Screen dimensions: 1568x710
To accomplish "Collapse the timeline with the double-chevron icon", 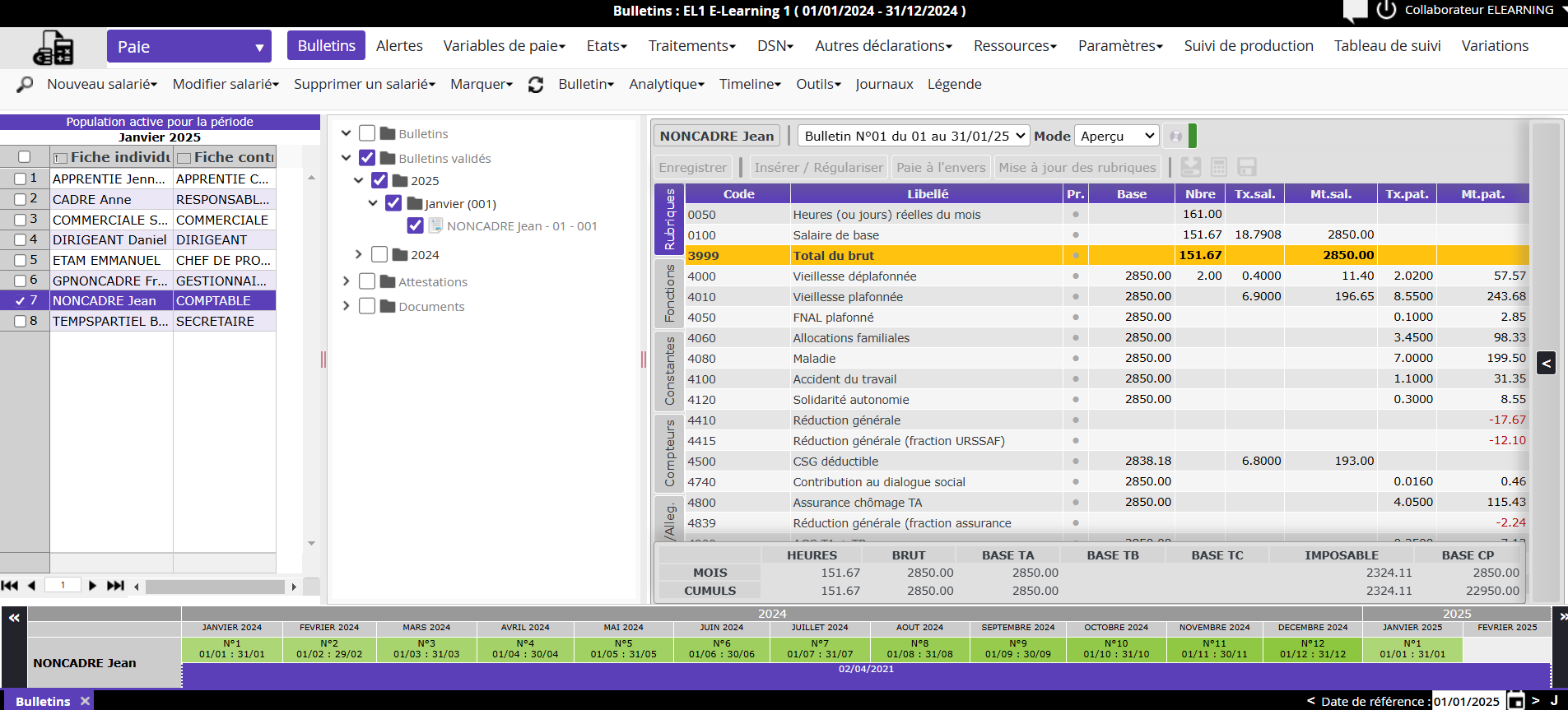I will point(14,617).
